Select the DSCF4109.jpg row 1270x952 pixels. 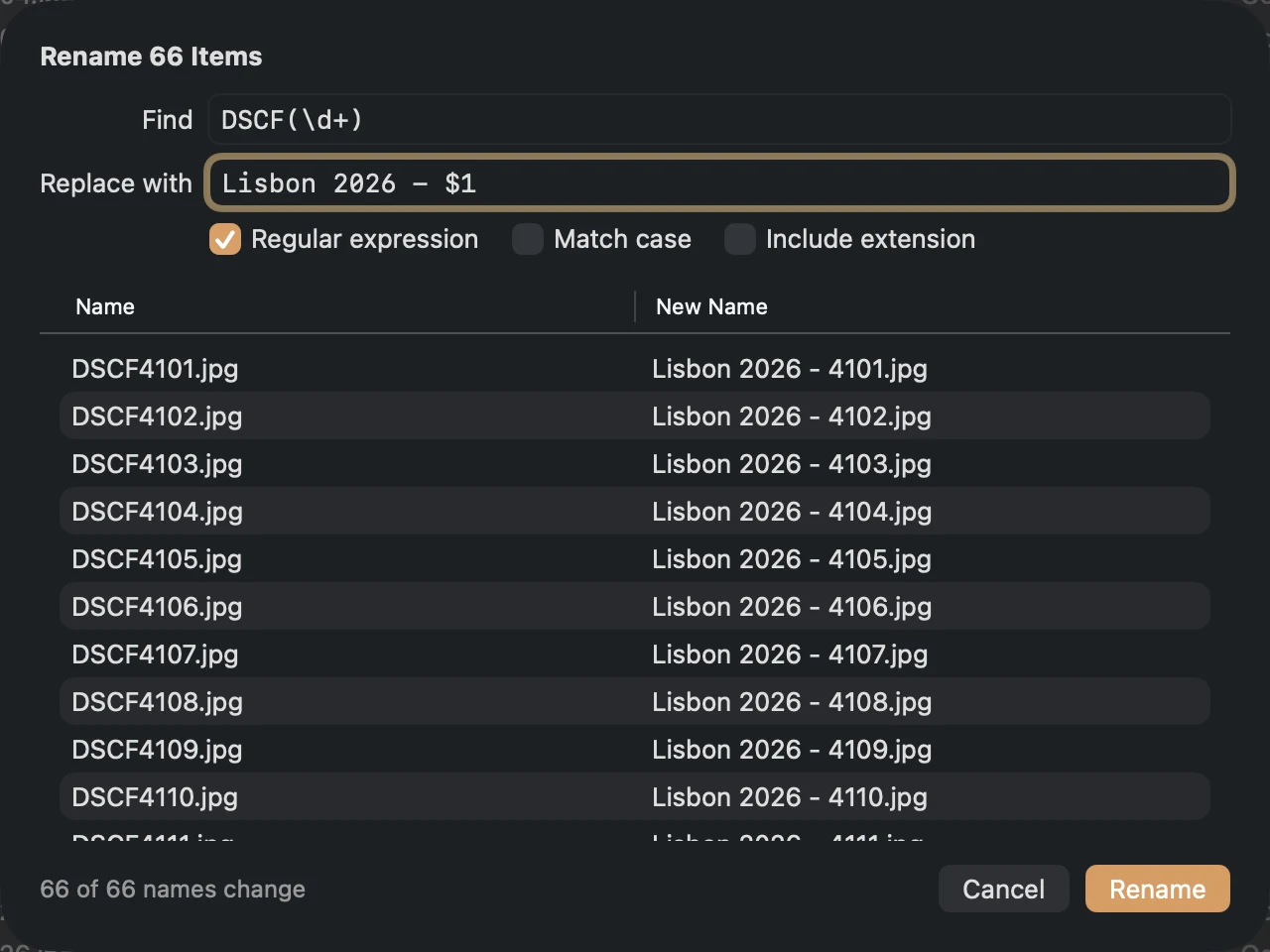point(635,750)
